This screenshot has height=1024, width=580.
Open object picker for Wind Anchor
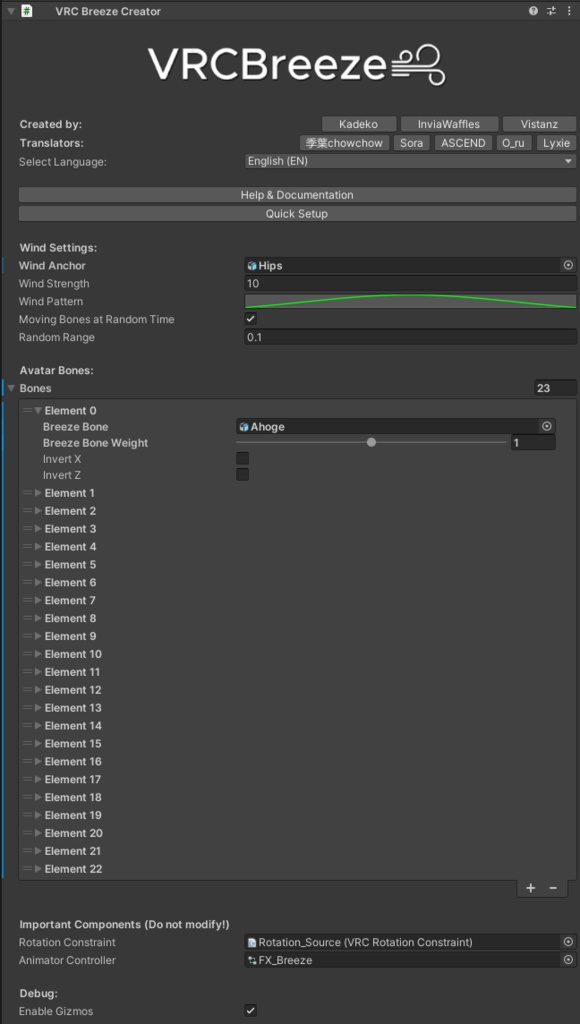tap(568, 265)
